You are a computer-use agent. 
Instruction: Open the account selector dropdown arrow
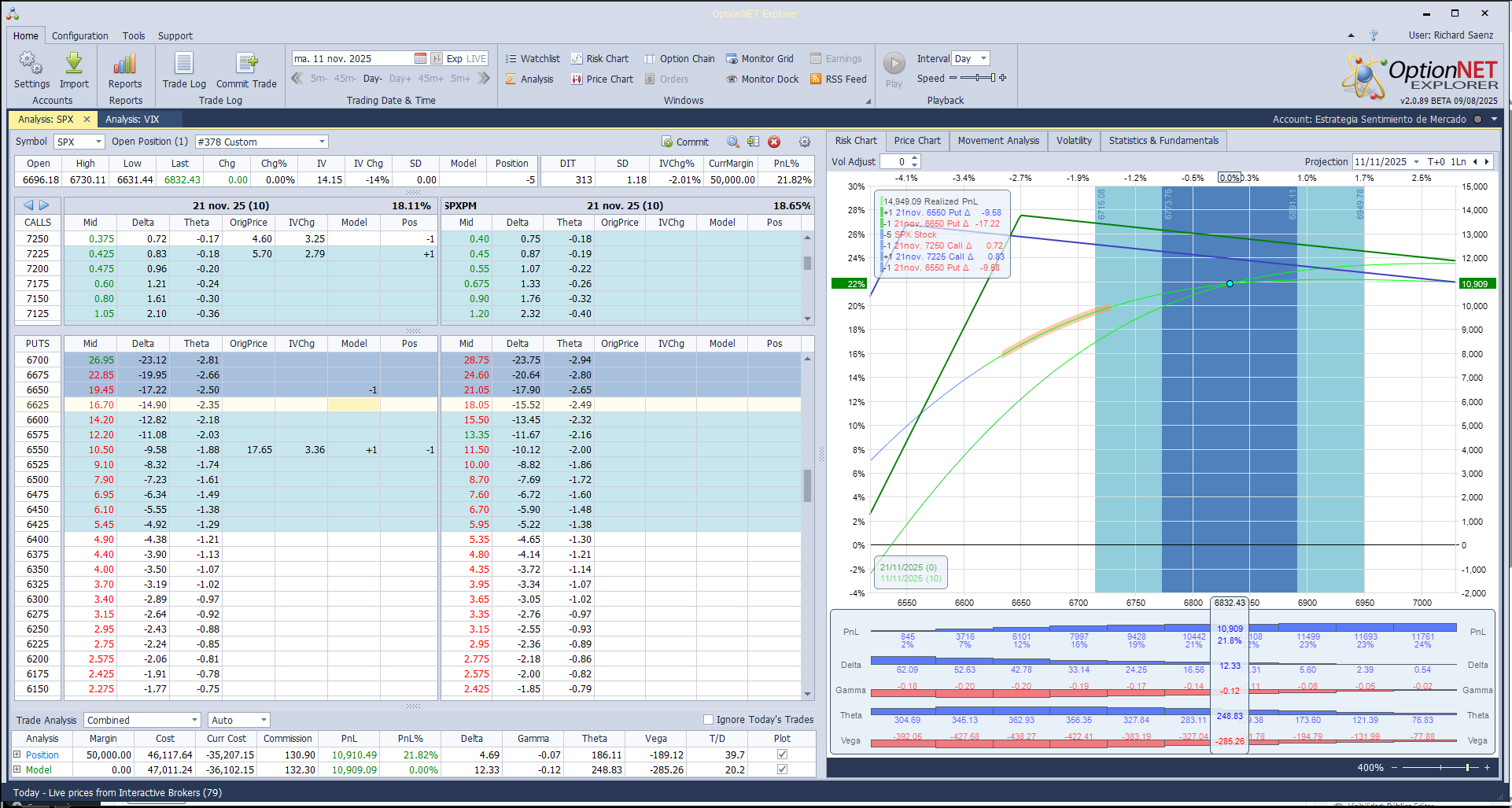point(1494,120)
